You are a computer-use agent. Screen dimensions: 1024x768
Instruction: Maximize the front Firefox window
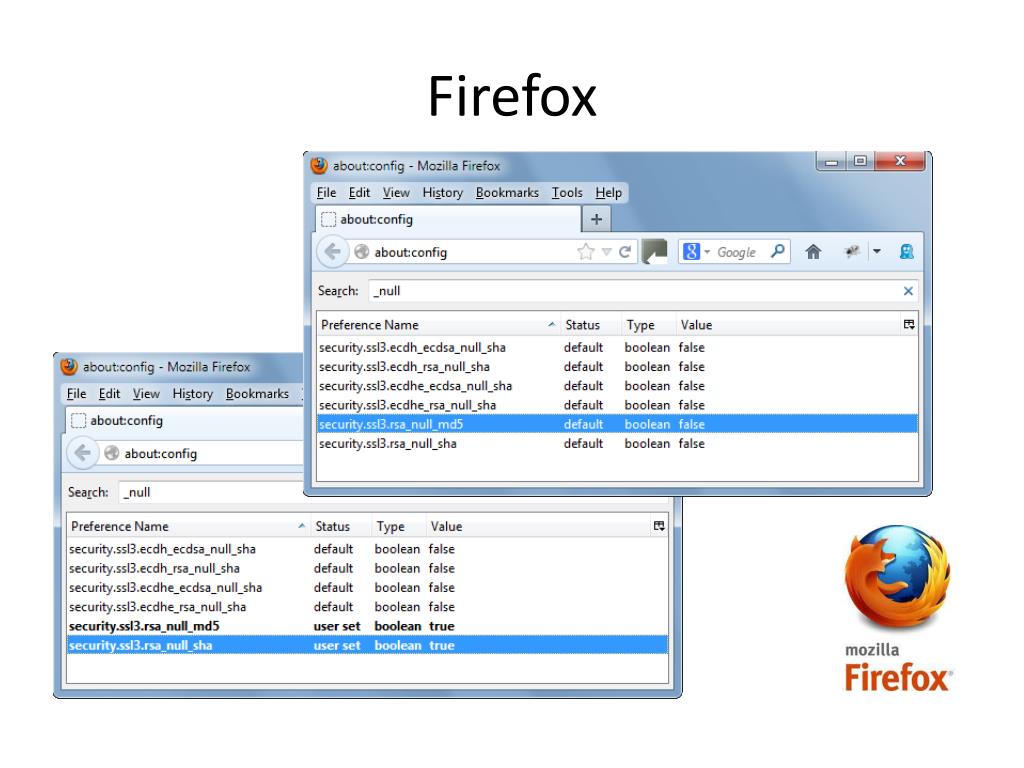click(861, 161)
